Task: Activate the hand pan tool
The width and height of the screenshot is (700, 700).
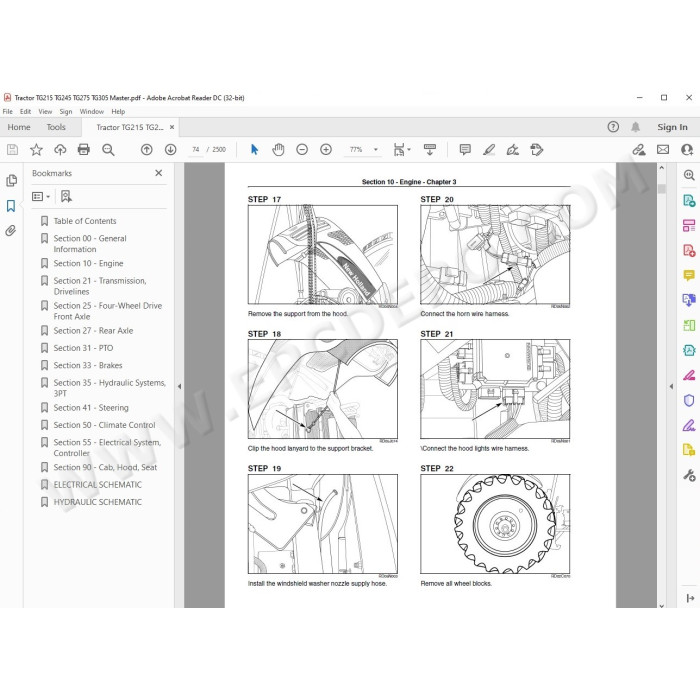Action: 278,150
